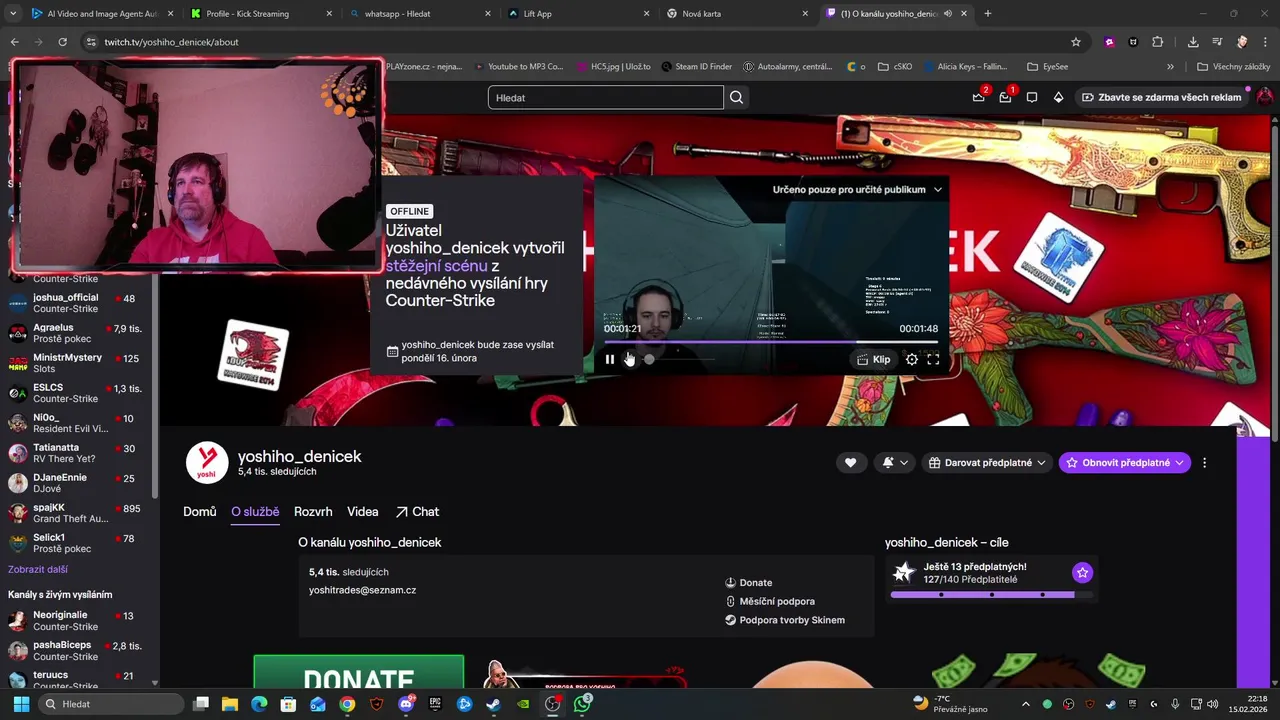
Task: Pause the highlight video player
Action: pos(610,359)
